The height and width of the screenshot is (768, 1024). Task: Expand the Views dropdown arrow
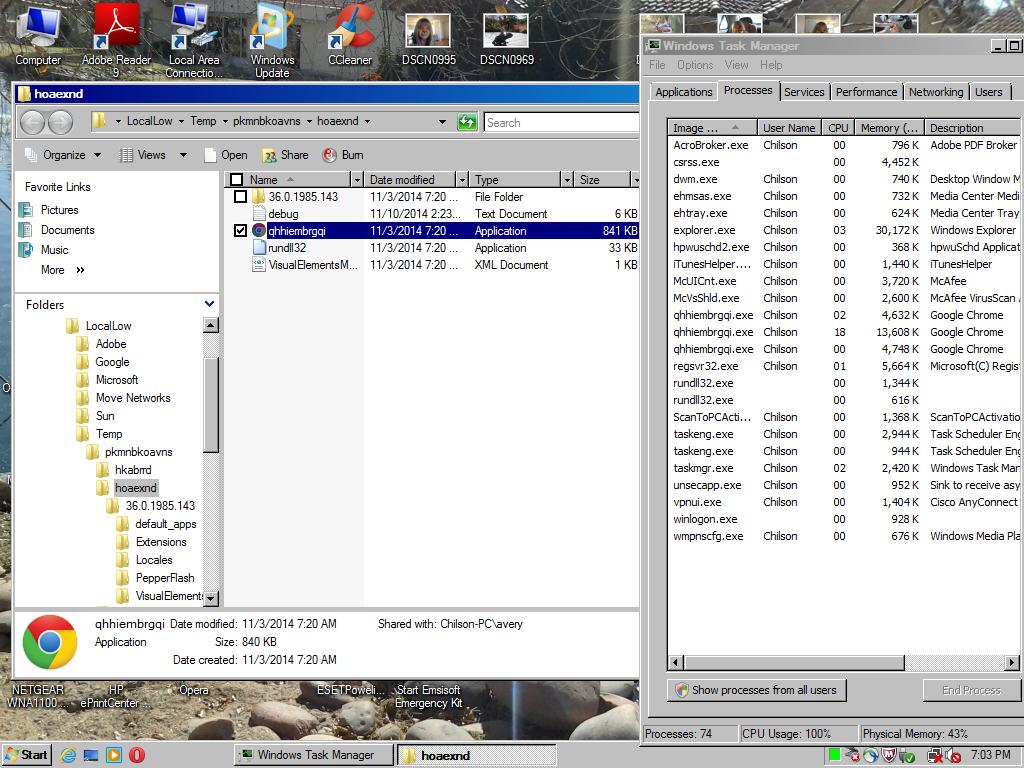(x=183, y=155)
